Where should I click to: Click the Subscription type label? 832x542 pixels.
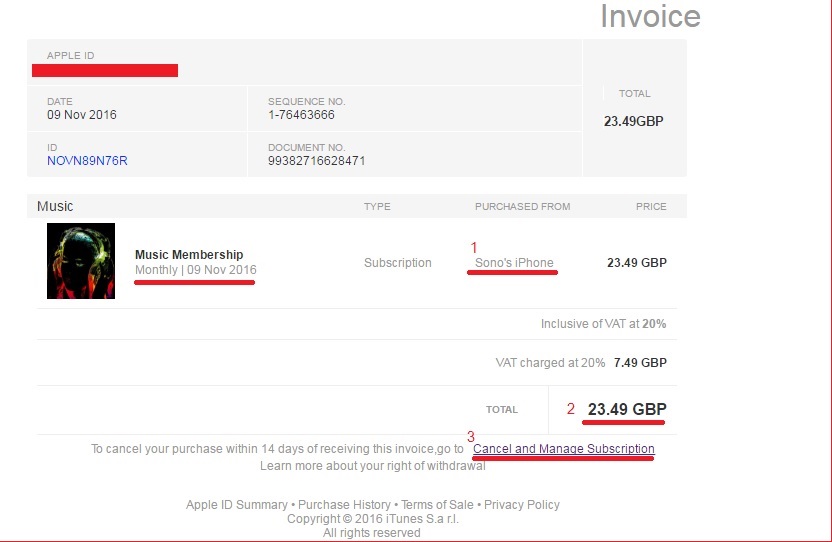pyautogui.click(x=397, y=263)
